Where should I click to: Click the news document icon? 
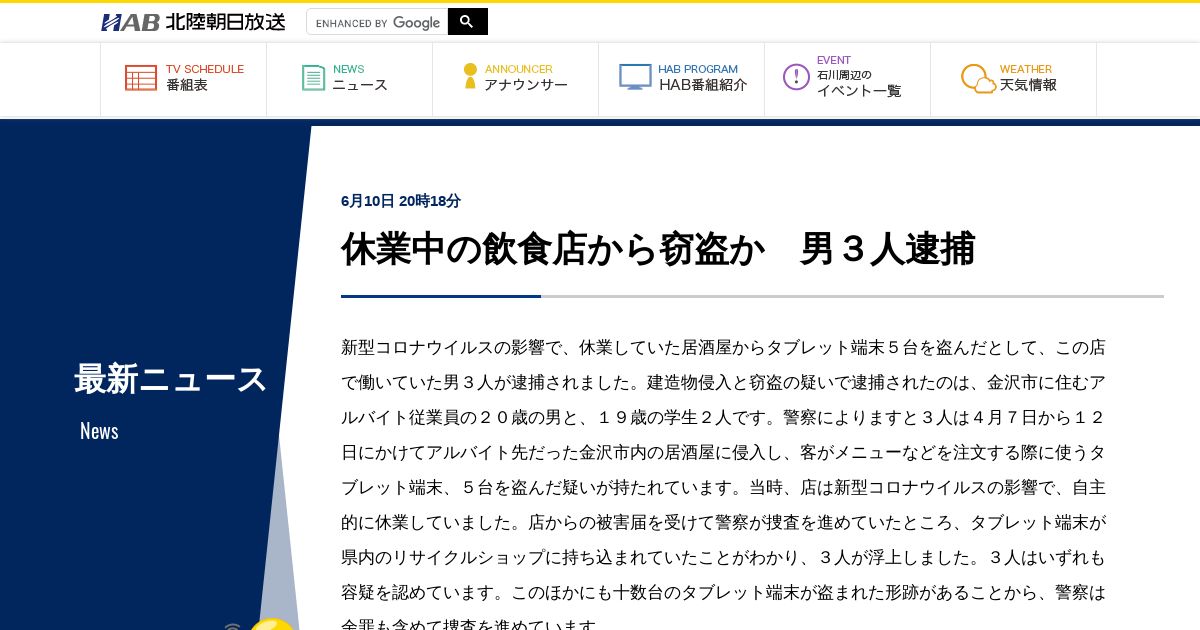(x=314, y=78)
